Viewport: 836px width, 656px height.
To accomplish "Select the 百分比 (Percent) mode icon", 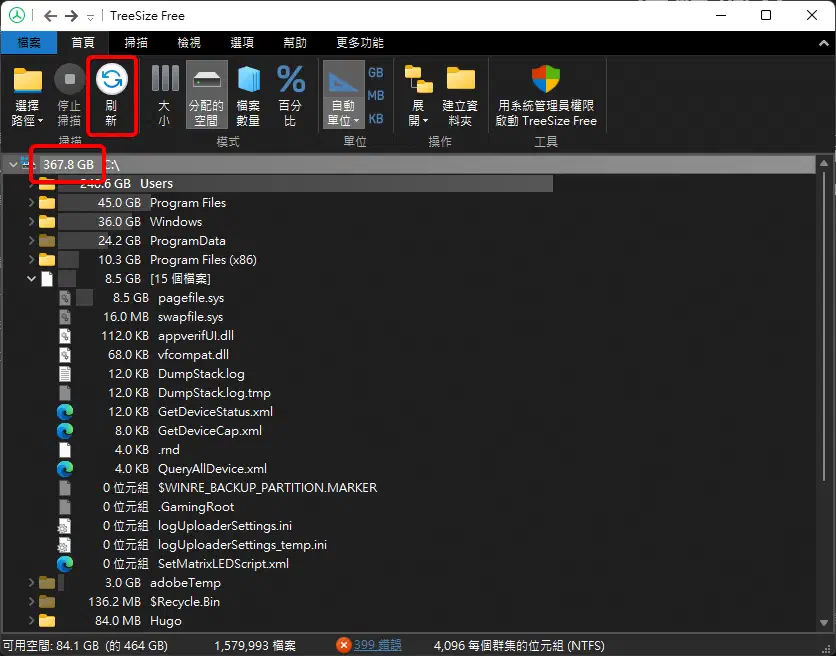I will pos(290,80).
